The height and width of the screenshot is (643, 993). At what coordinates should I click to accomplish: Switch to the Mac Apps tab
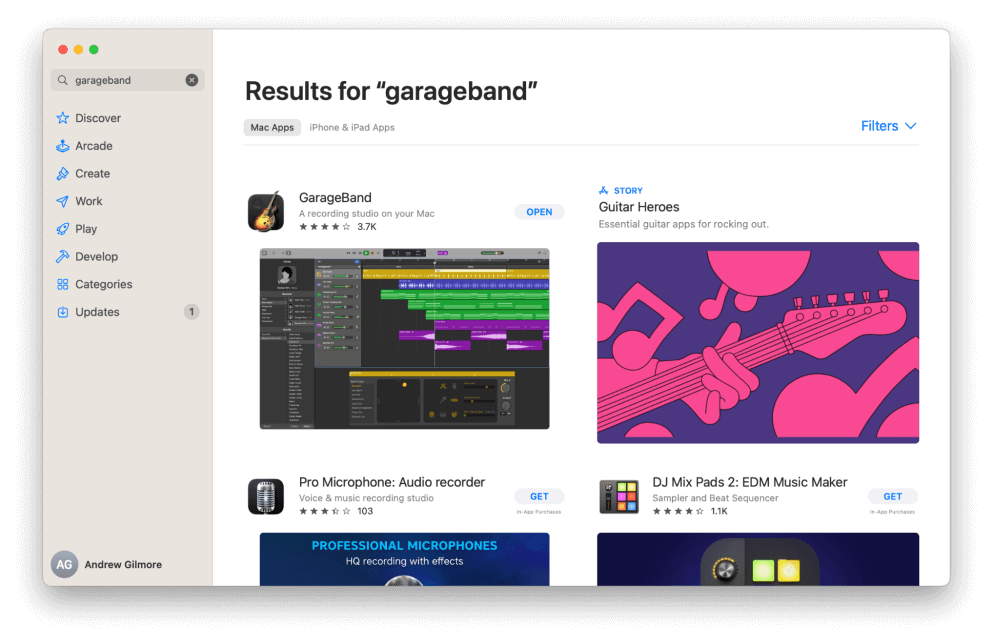[x=272, y=127]
